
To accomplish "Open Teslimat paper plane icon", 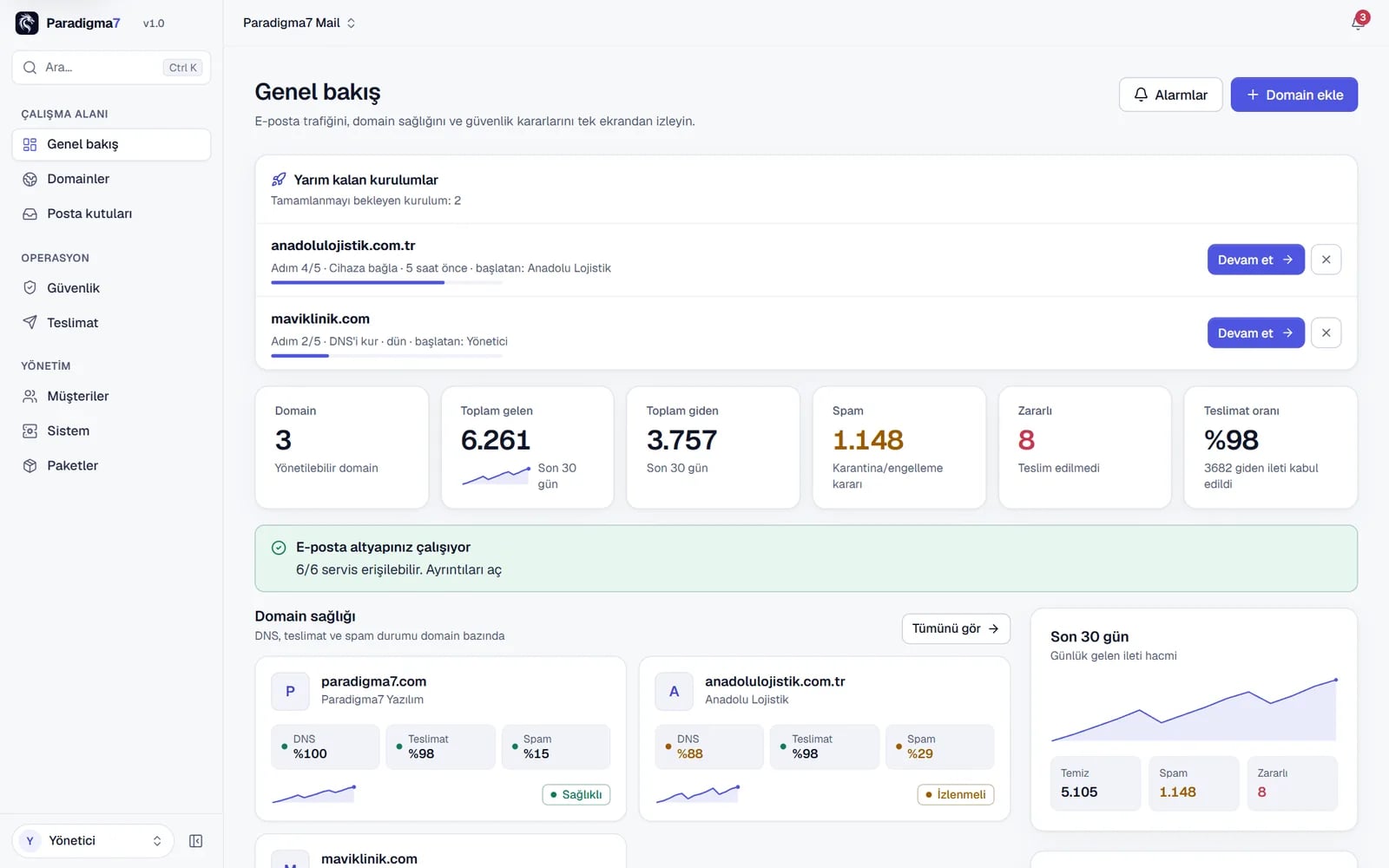I will coord(30,323).
